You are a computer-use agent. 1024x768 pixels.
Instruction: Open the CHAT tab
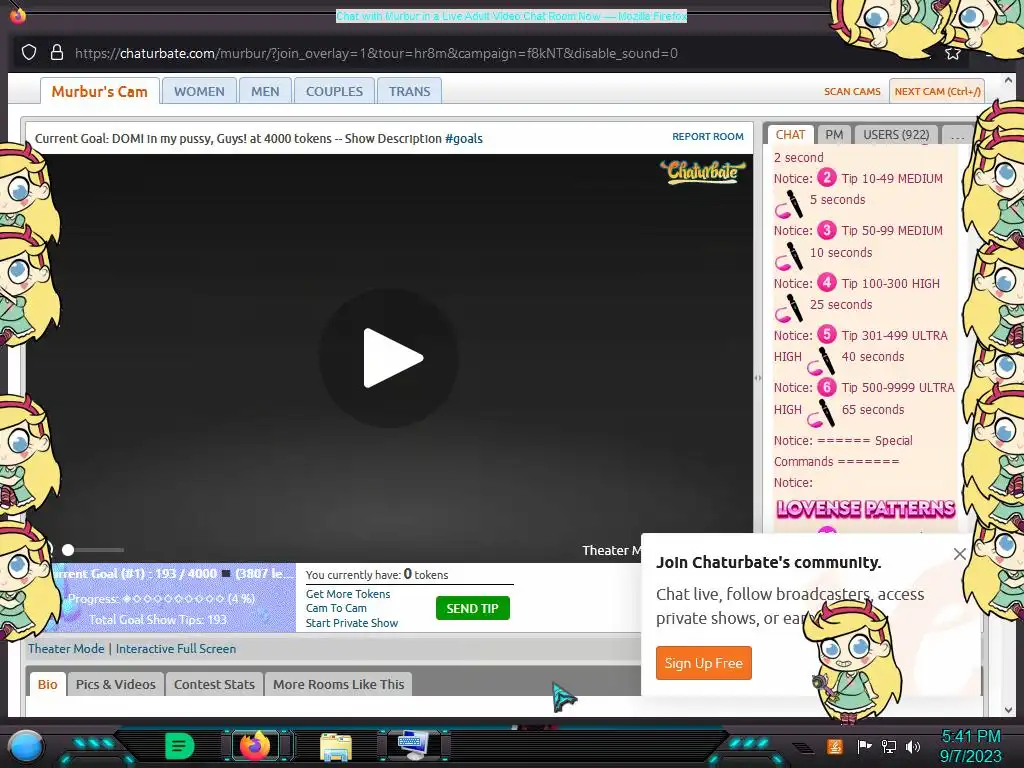pos(790,135)
